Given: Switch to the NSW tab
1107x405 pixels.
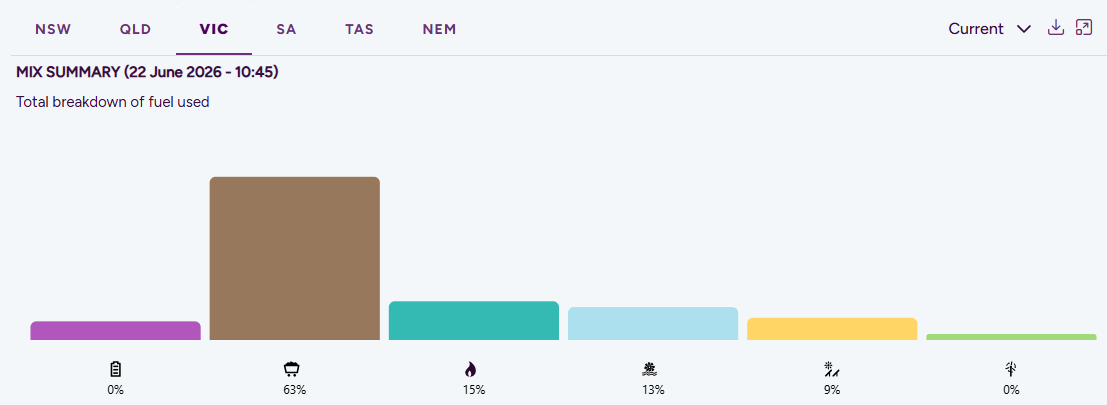Looking at the screenshot, I should tap(53, 30).
